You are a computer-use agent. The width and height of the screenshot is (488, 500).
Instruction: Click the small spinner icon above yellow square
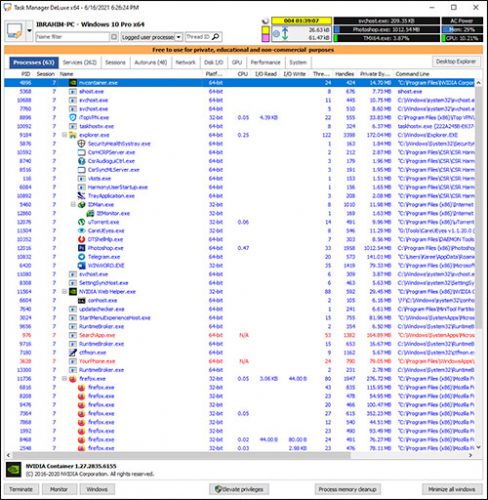[265, 21]
